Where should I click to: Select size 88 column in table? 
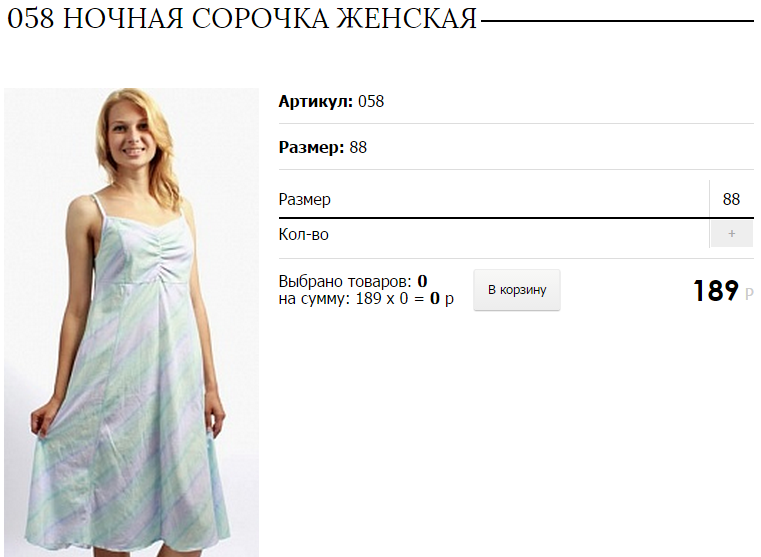tap(731, 199)
